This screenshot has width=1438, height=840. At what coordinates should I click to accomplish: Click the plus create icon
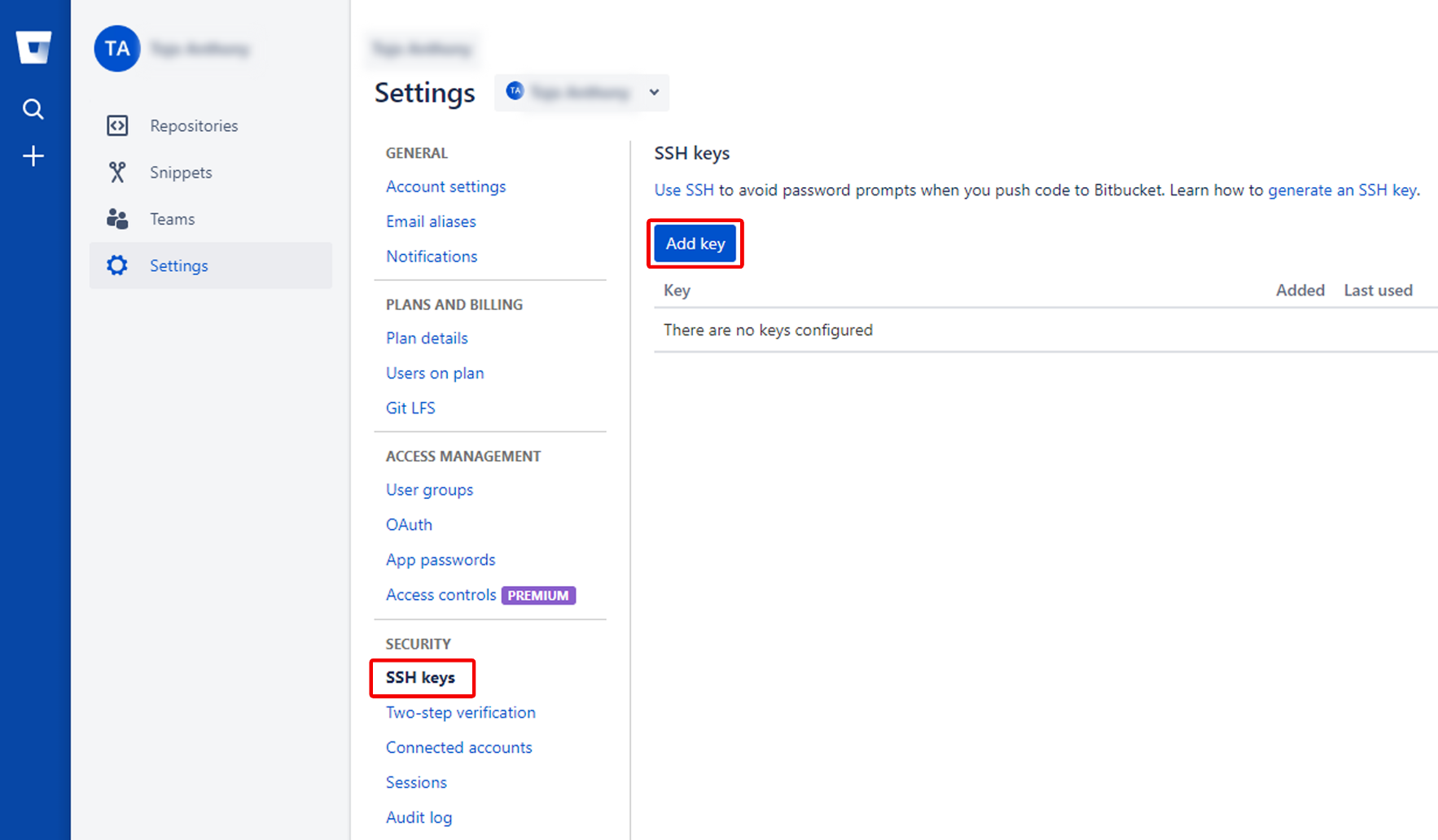[33, 156]
